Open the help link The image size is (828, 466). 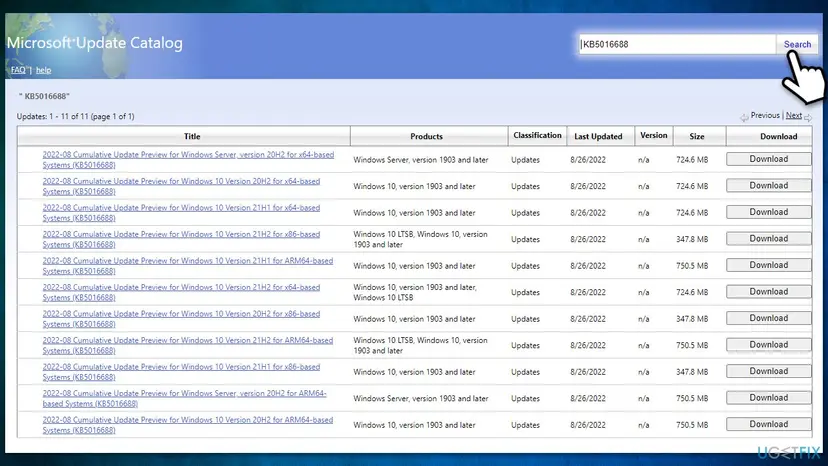point(43,70)
